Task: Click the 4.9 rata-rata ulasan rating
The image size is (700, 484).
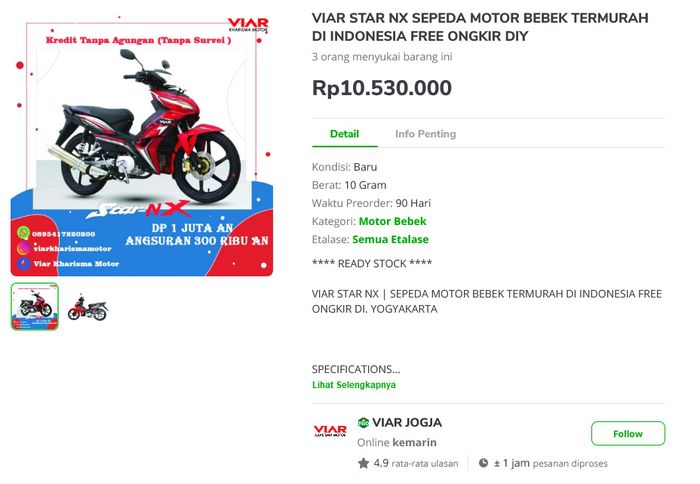Action: point(416,463)
